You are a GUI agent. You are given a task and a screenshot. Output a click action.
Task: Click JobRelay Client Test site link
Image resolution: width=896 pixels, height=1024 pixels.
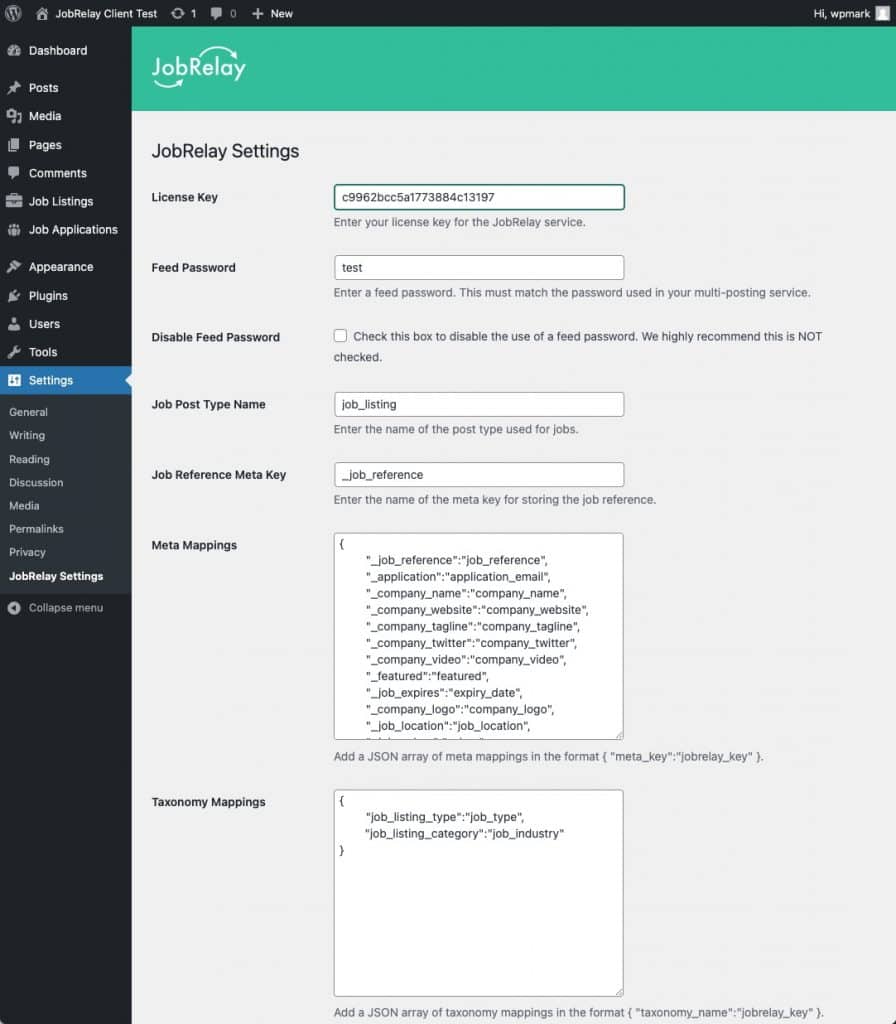point(106,13)
